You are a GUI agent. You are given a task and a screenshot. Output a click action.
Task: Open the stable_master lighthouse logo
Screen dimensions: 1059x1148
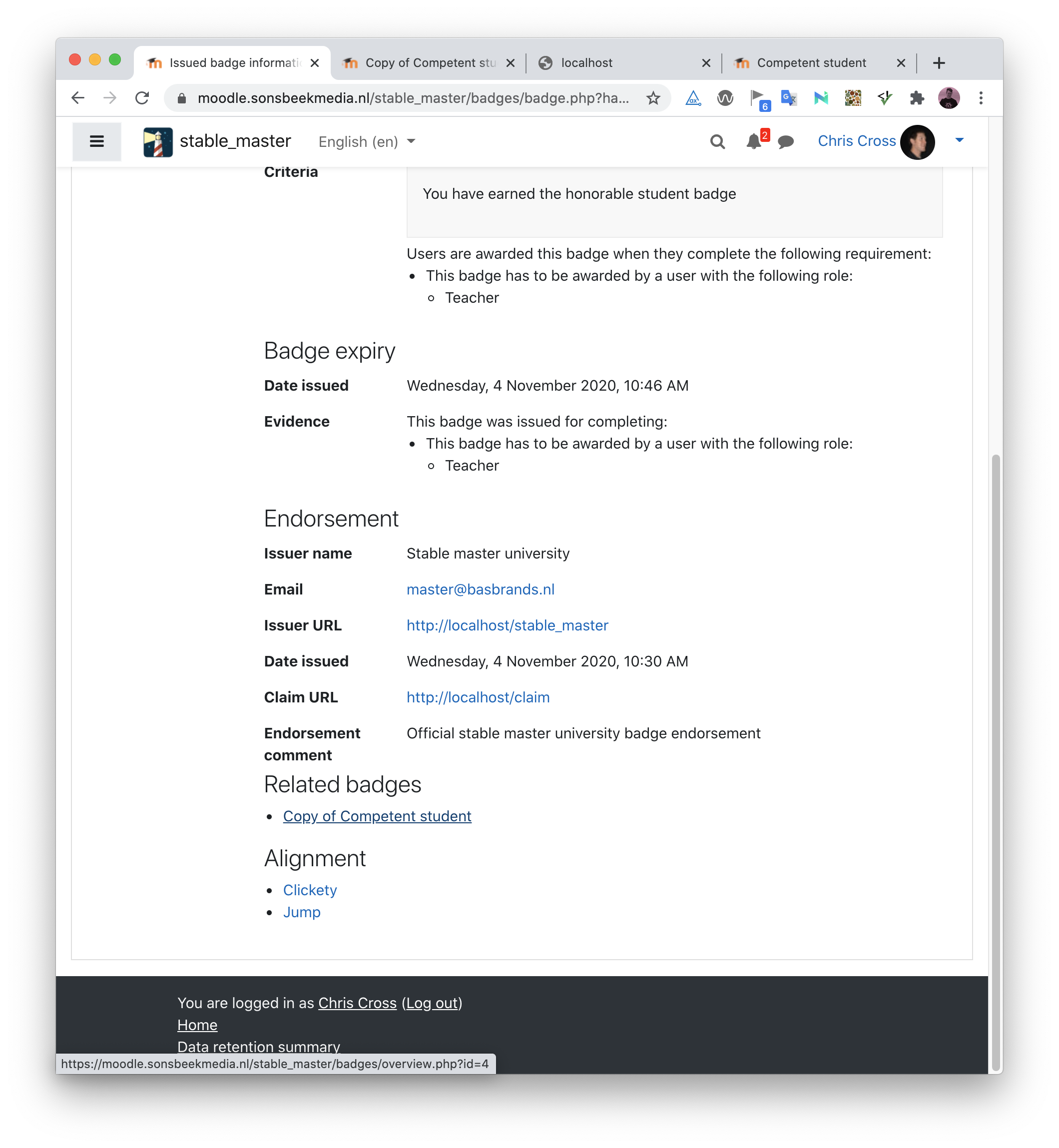click(x=157, y=141)
